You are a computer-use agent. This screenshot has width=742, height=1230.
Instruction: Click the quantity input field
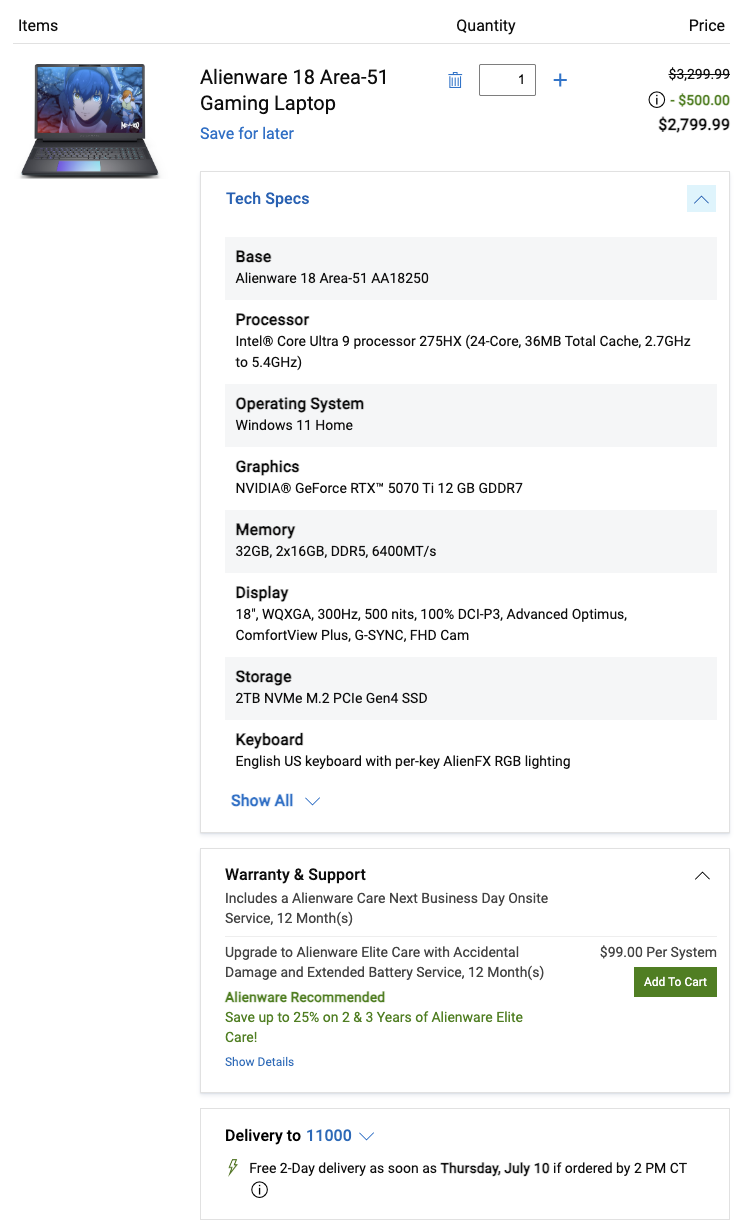click(507, 80)
